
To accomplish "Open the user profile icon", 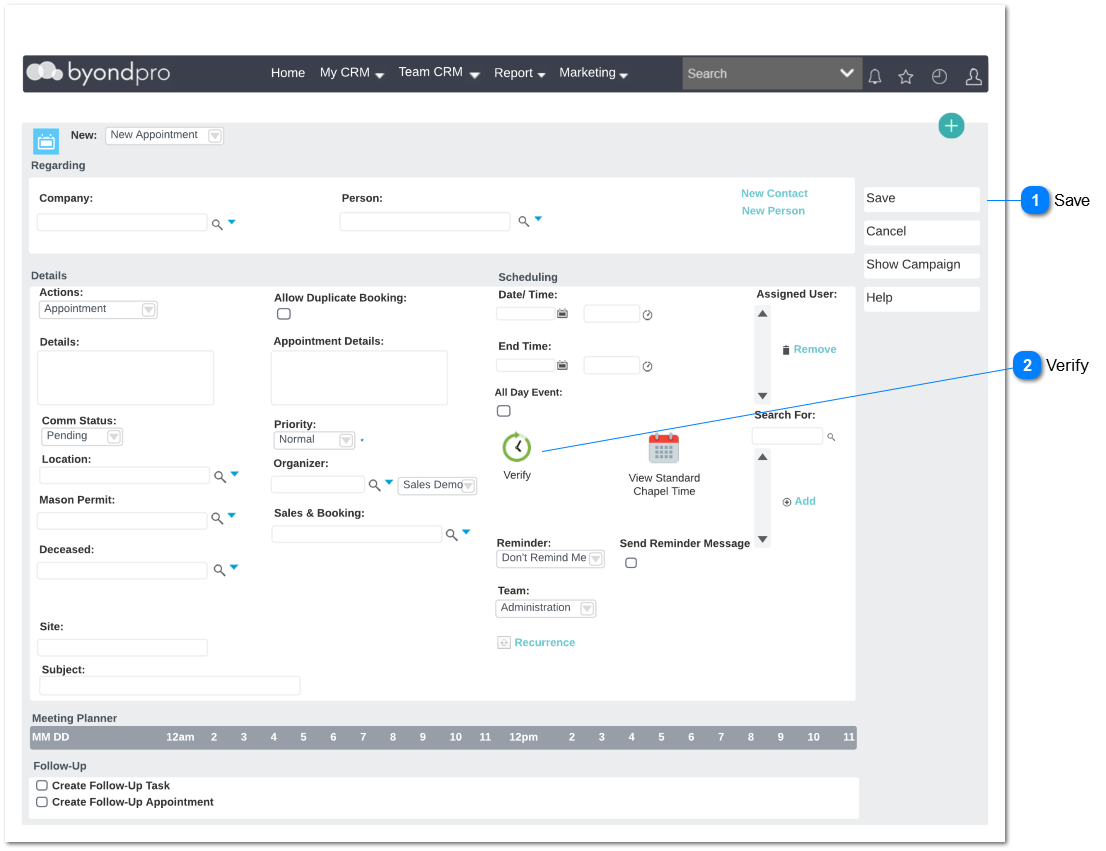I will (x=973, y=76).
